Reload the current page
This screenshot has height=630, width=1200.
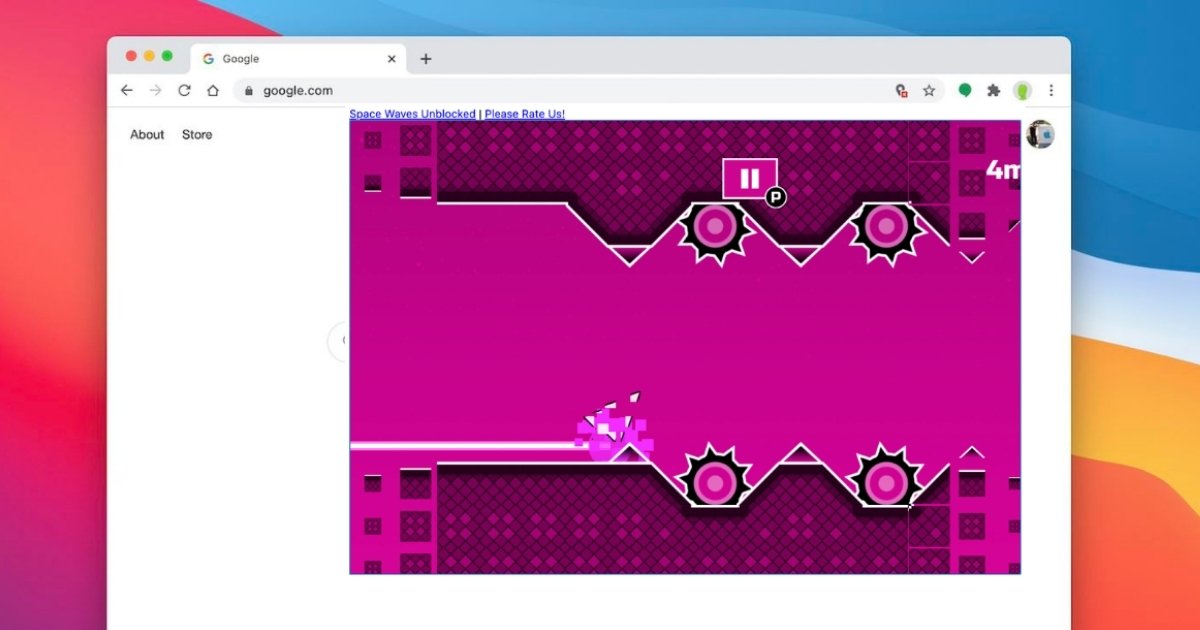coord(184,90)
